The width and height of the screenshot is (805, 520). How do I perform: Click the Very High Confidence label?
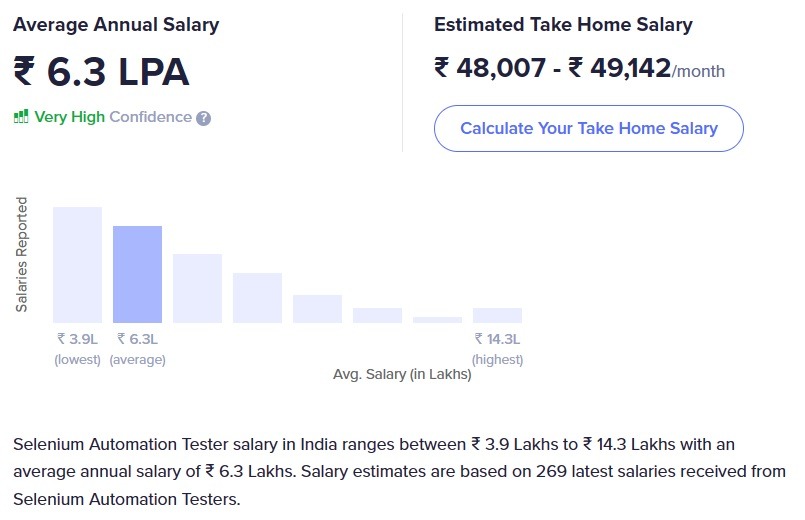[113, 117]
